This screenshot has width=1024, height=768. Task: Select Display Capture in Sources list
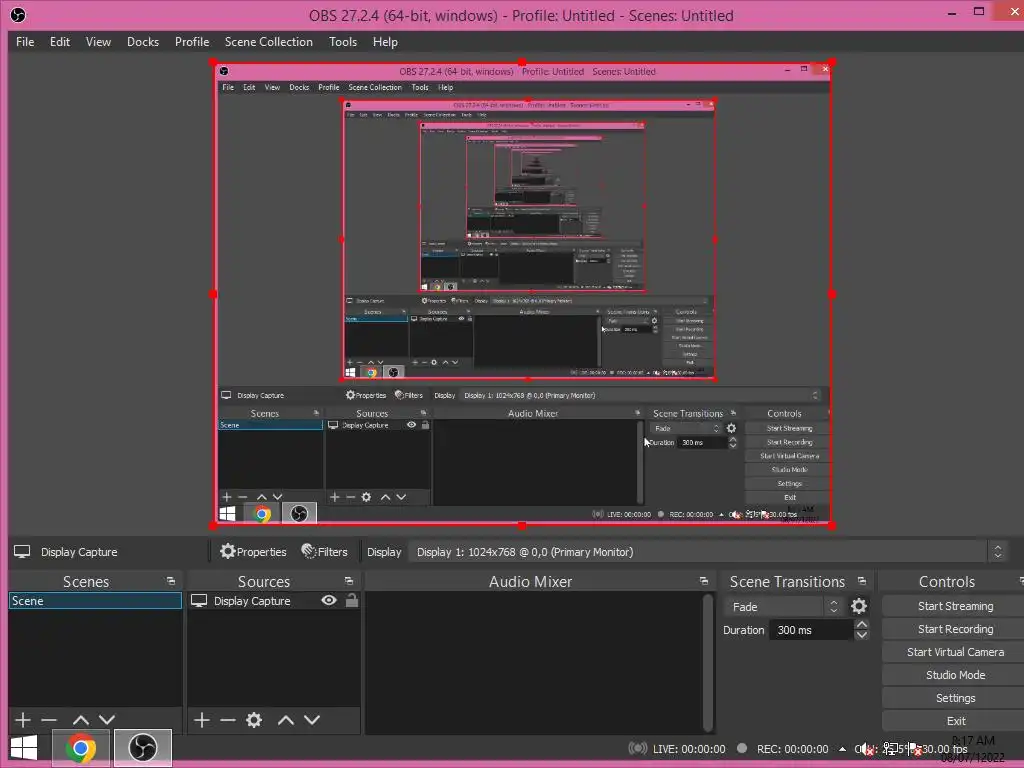[252, 601]
